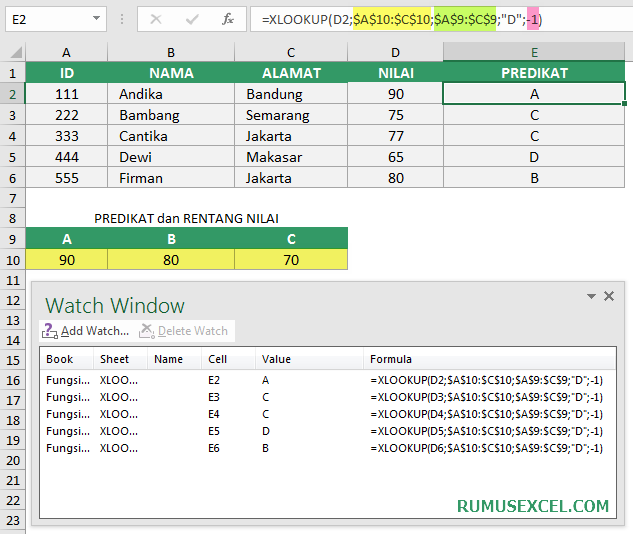Select the E5 watch row entry
The image size is (633, 534).
point(328,431)
